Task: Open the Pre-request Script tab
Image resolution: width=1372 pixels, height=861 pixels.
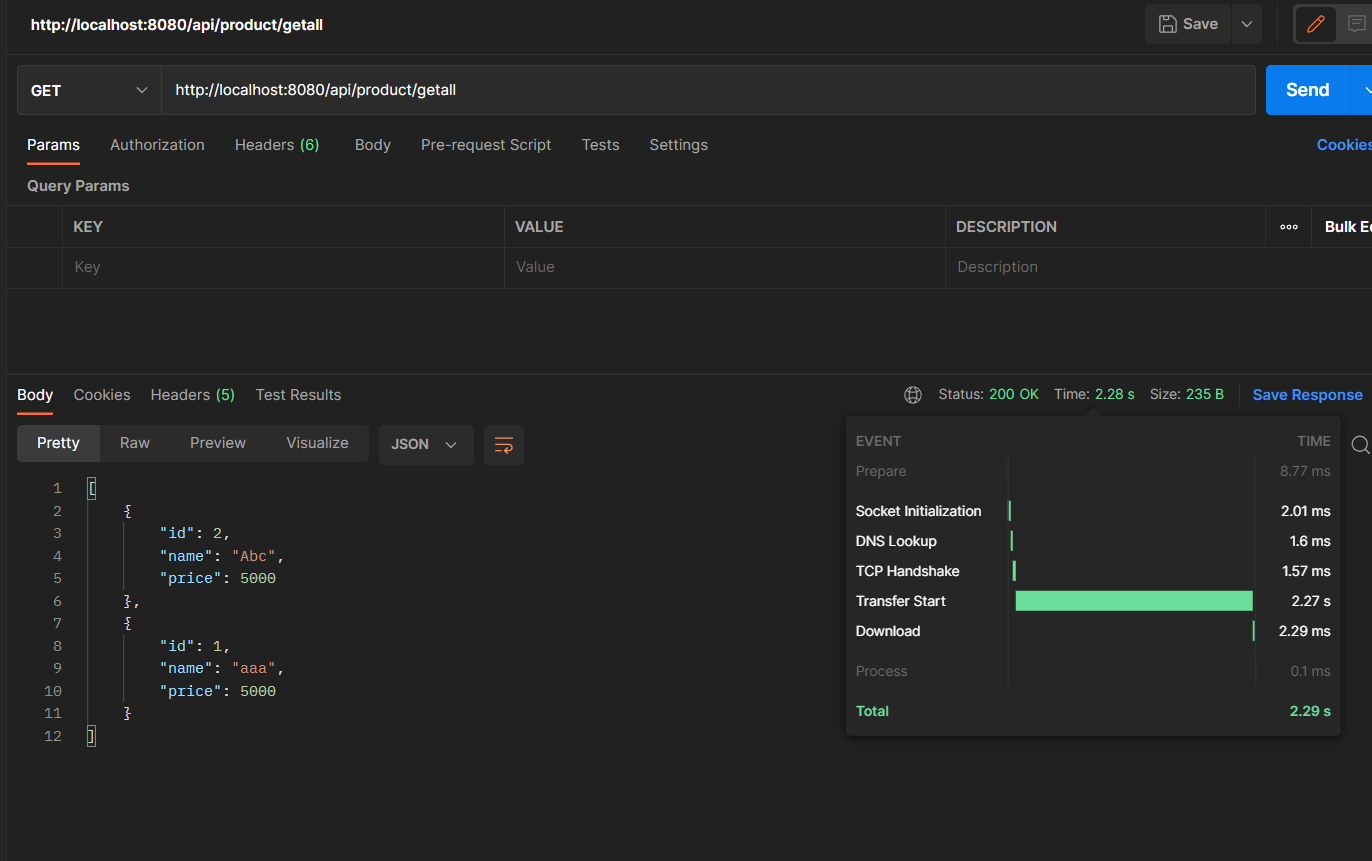Action: coord(486,145)
